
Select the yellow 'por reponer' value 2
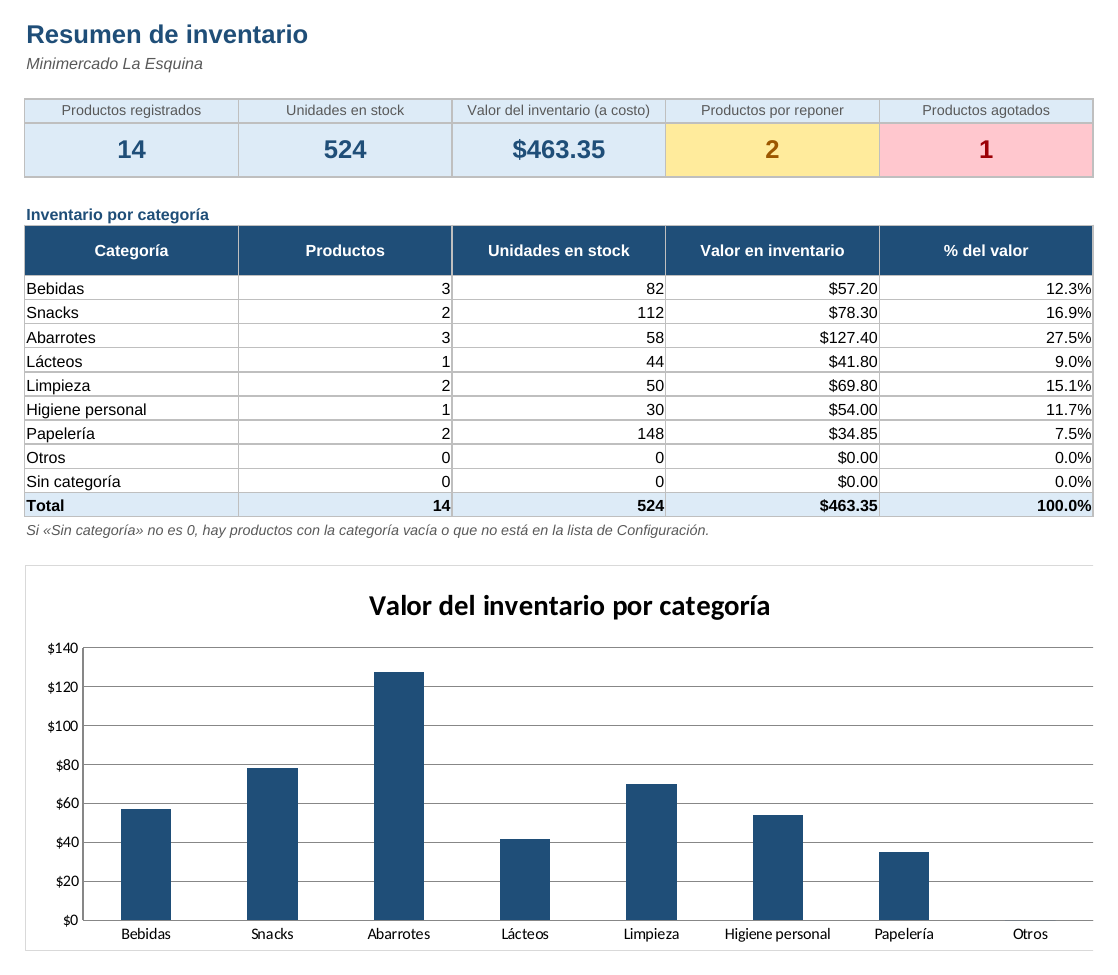[x=772, y=150]
